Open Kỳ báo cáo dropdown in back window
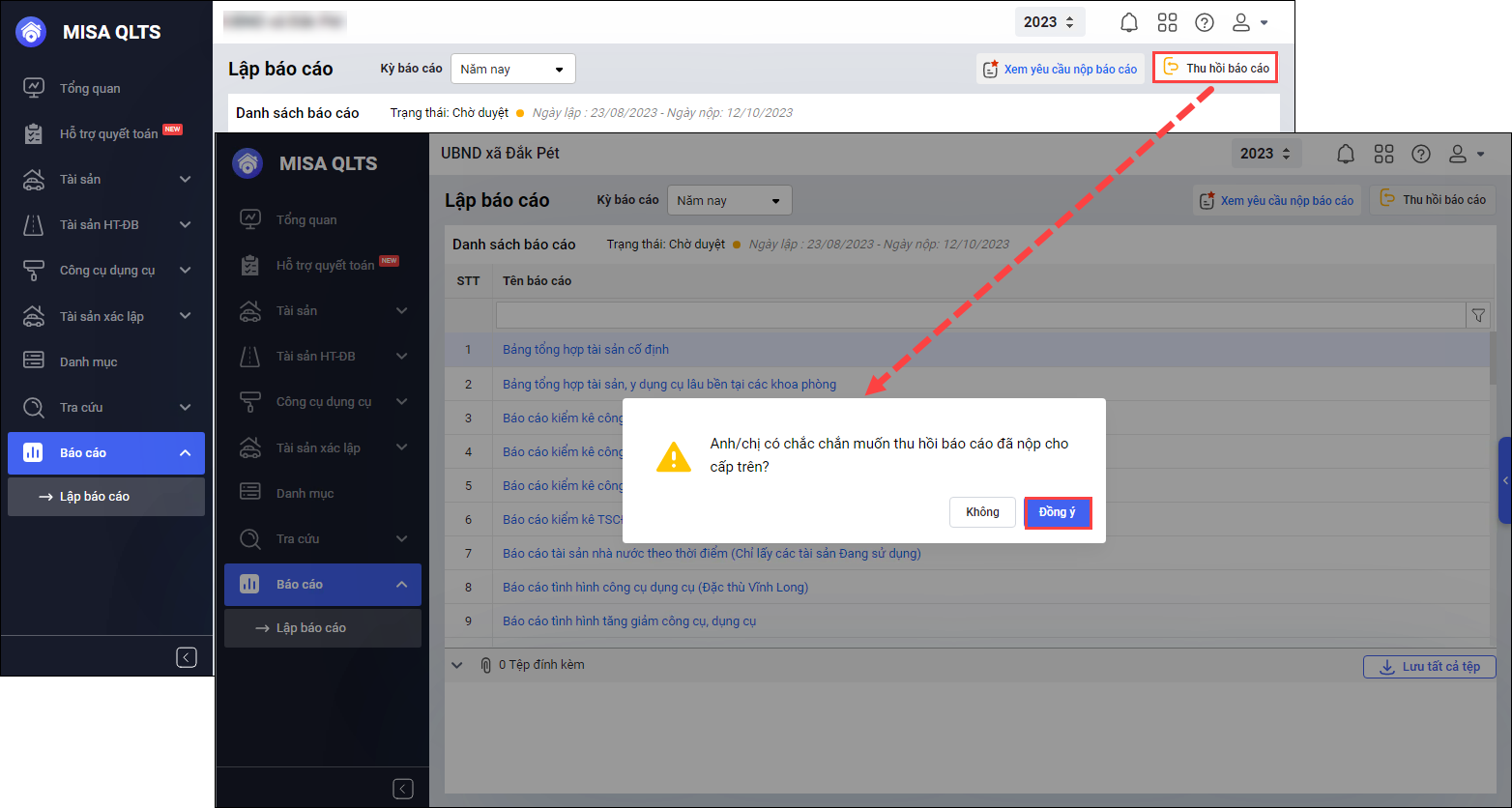 [512, 69]
